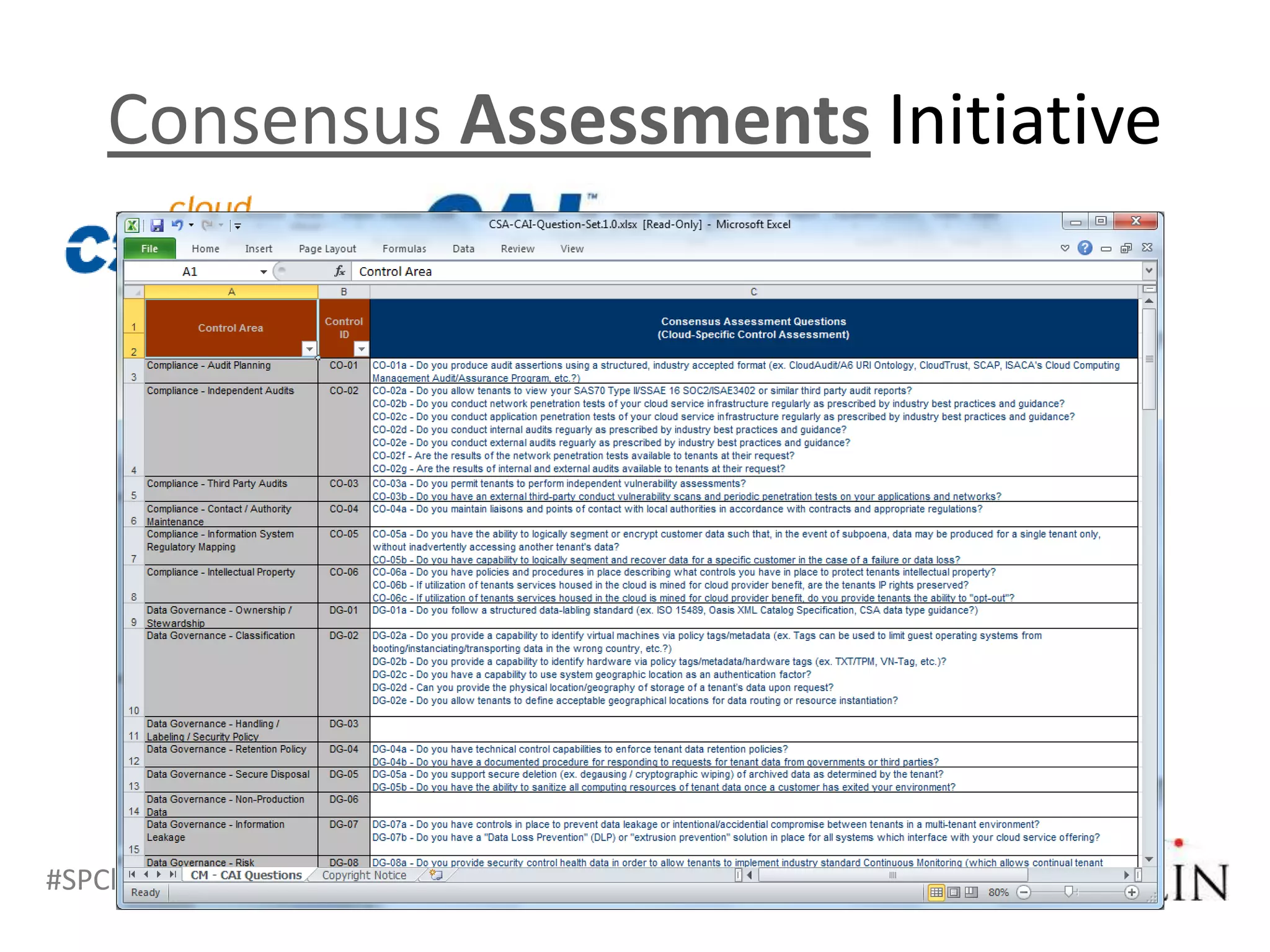Click the vertical scrollbar down arrow

tap(1149, 859)
